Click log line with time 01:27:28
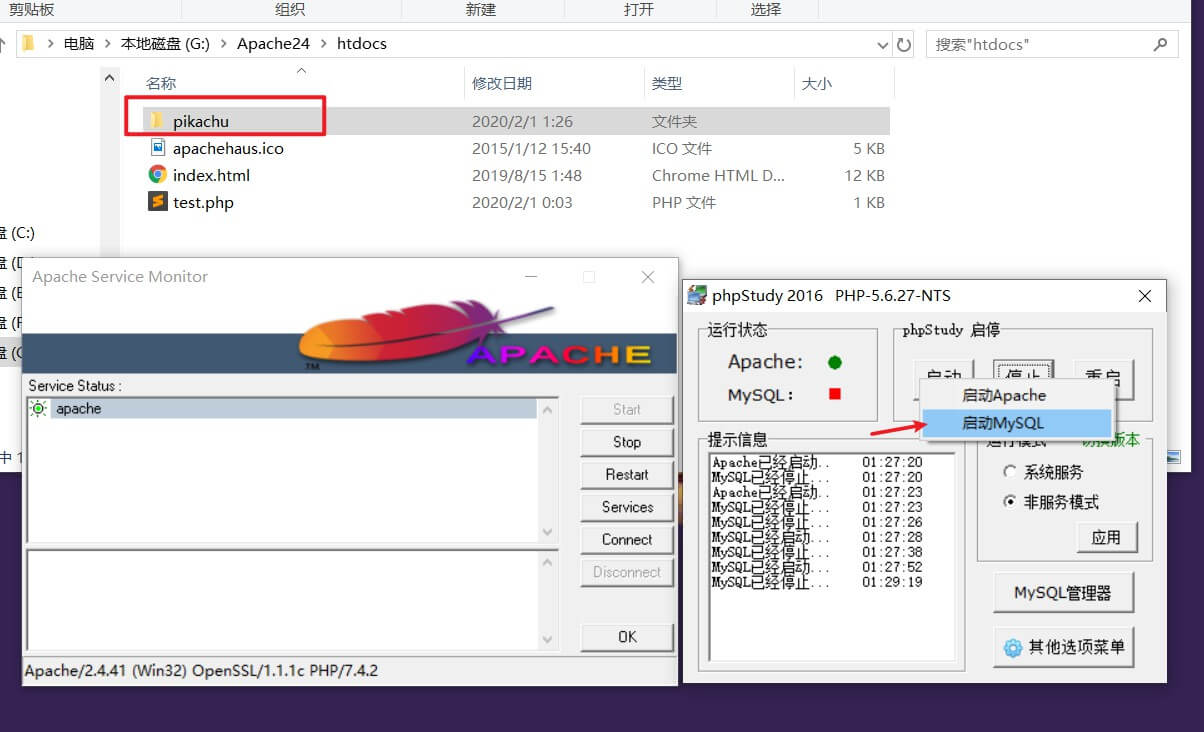 point(817,537)
